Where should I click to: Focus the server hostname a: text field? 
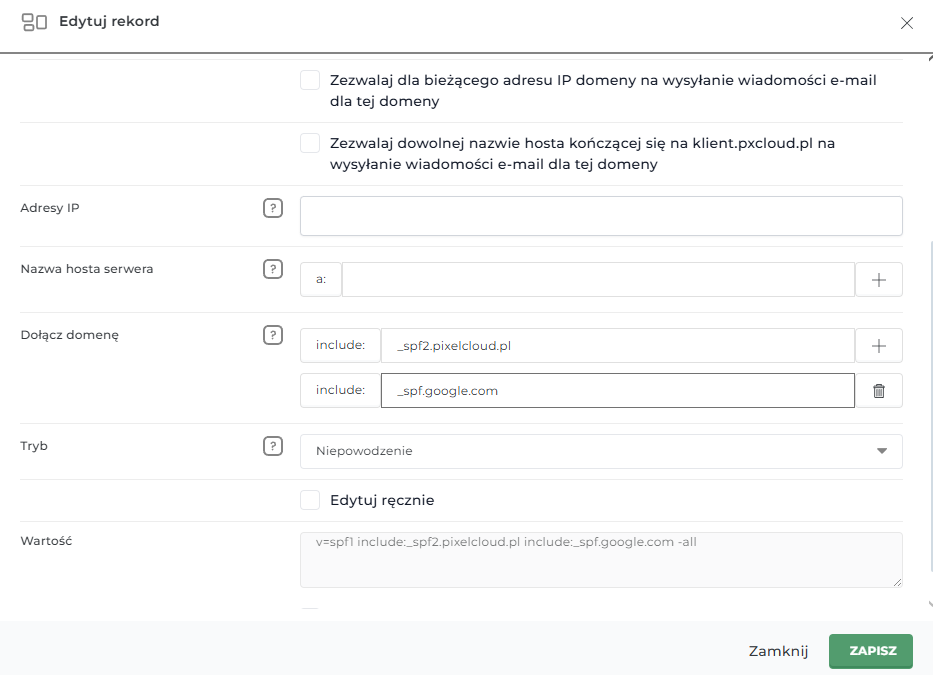(x=597, y=280)
